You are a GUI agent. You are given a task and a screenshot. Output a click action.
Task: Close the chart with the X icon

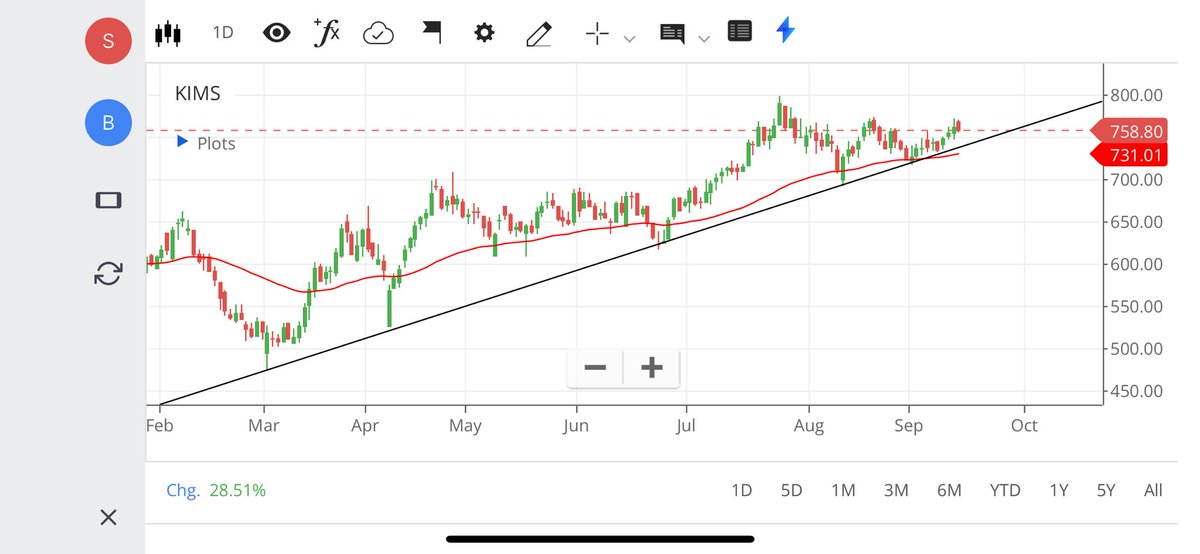tap(108, 517)
